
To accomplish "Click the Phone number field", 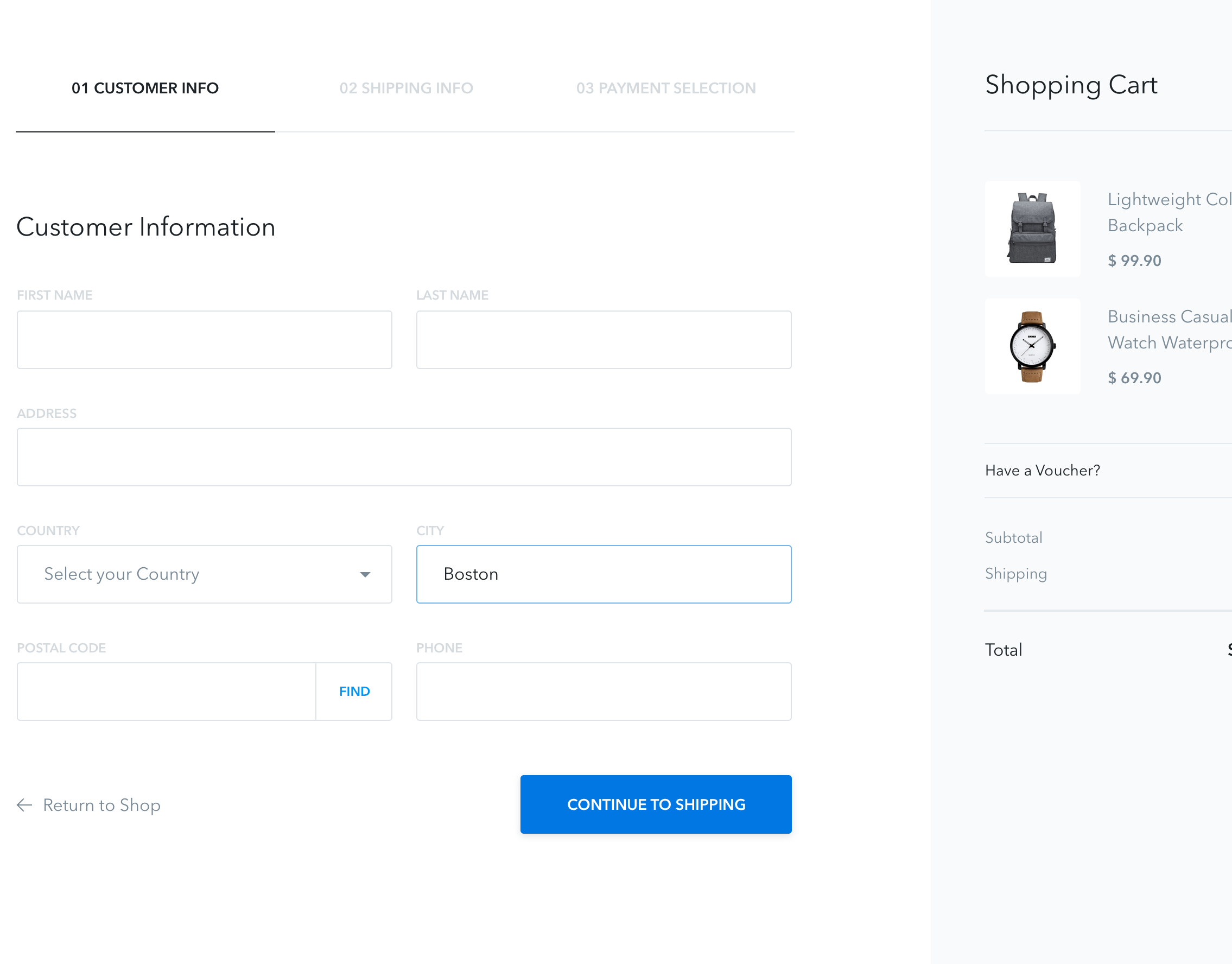I will pyautogui.click(x=604, y=692).
